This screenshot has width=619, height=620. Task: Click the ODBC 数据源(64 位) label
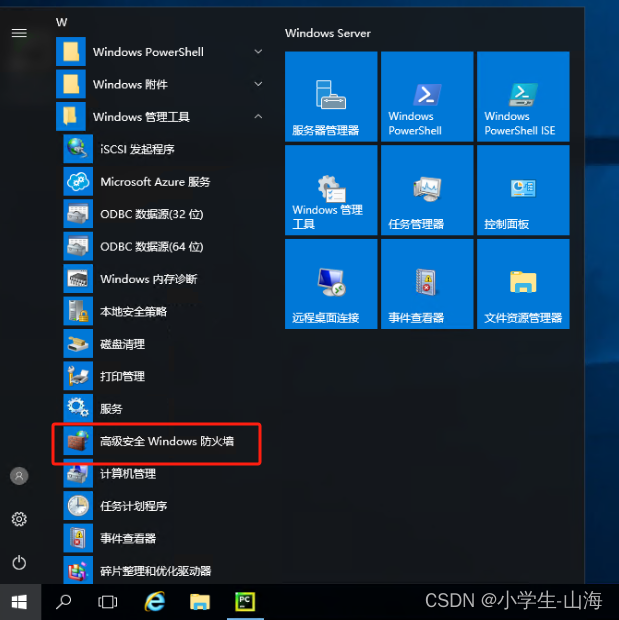151,247
